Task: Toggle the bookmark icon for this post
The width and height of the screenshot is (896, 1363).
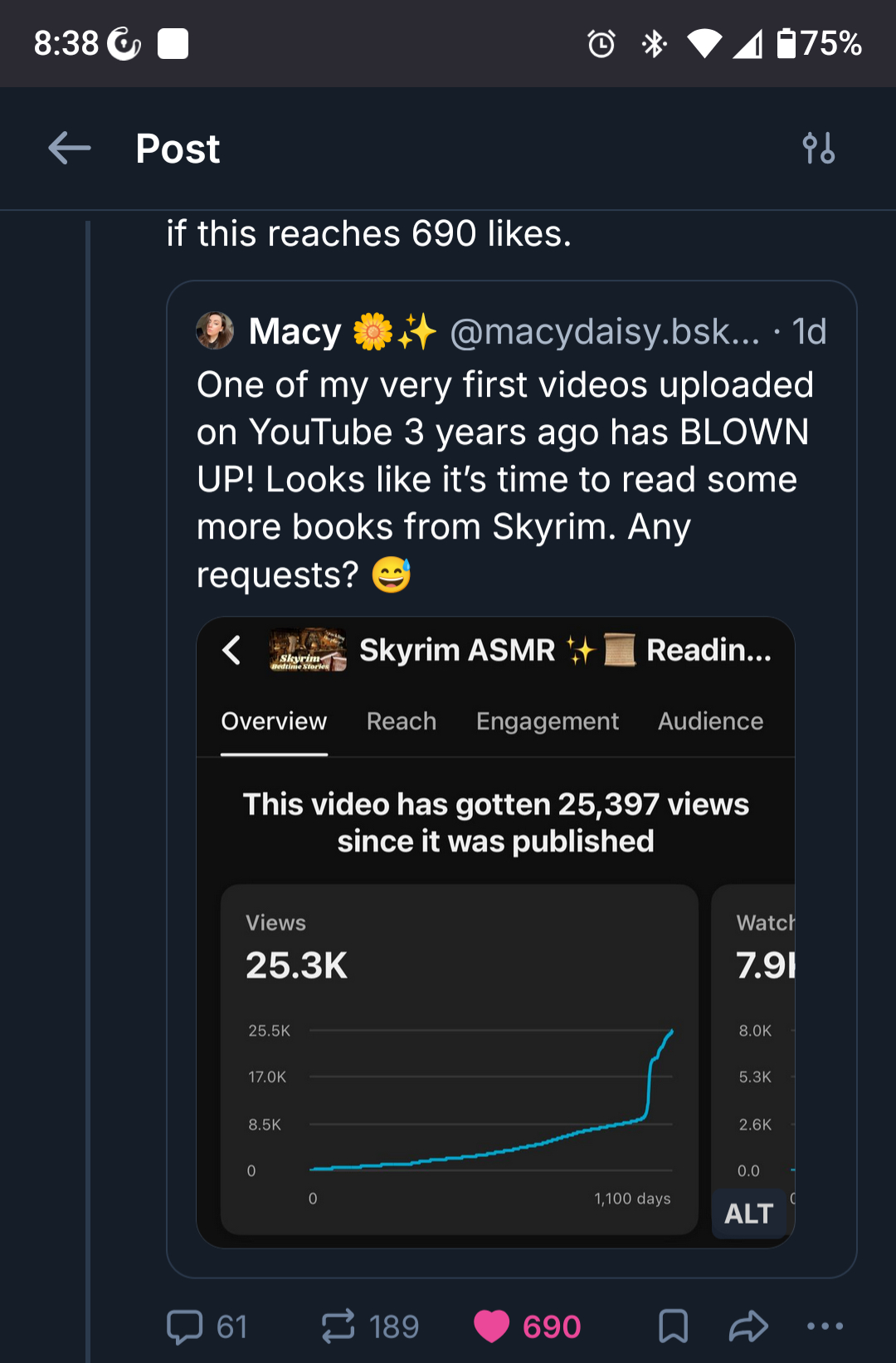Action: click(673, 1326)
